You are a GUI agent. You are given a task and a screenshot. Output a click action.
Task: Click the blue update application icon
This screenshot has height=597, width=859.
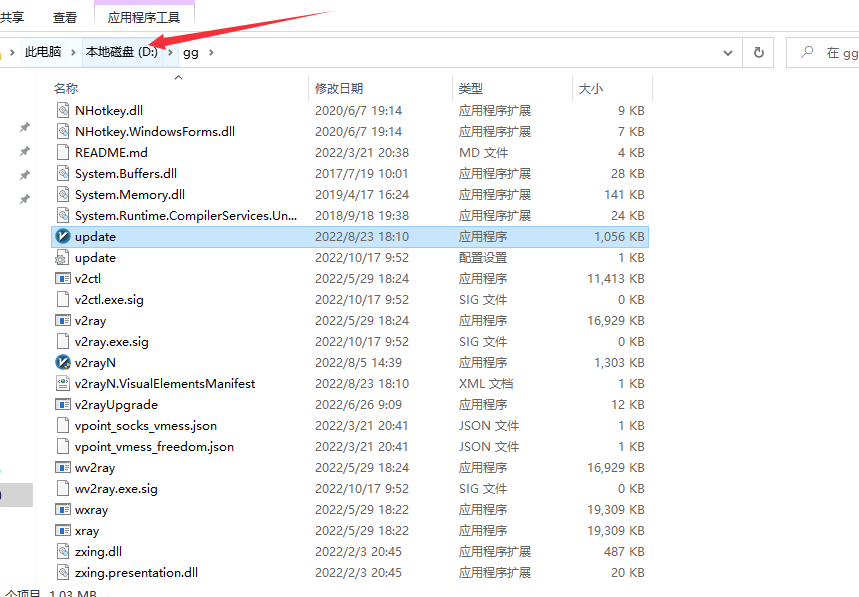63,237
